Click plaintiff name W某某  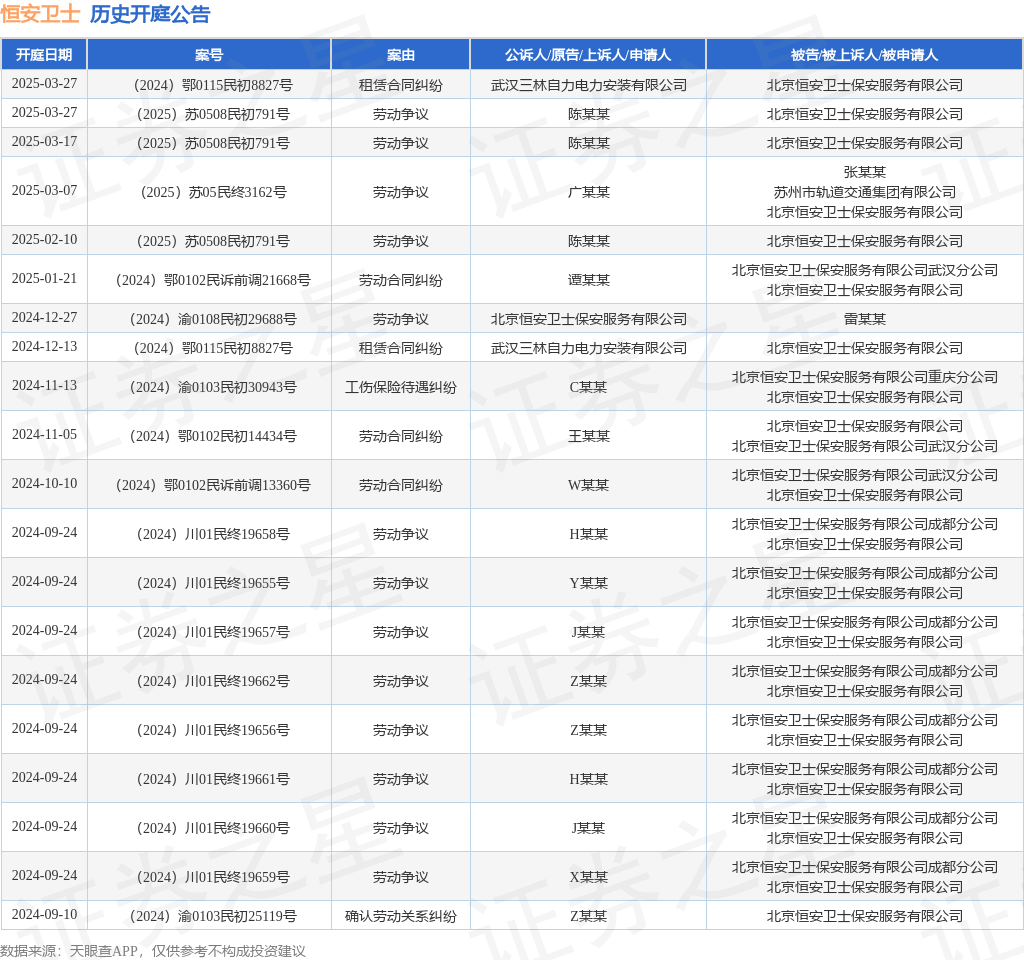588,485
